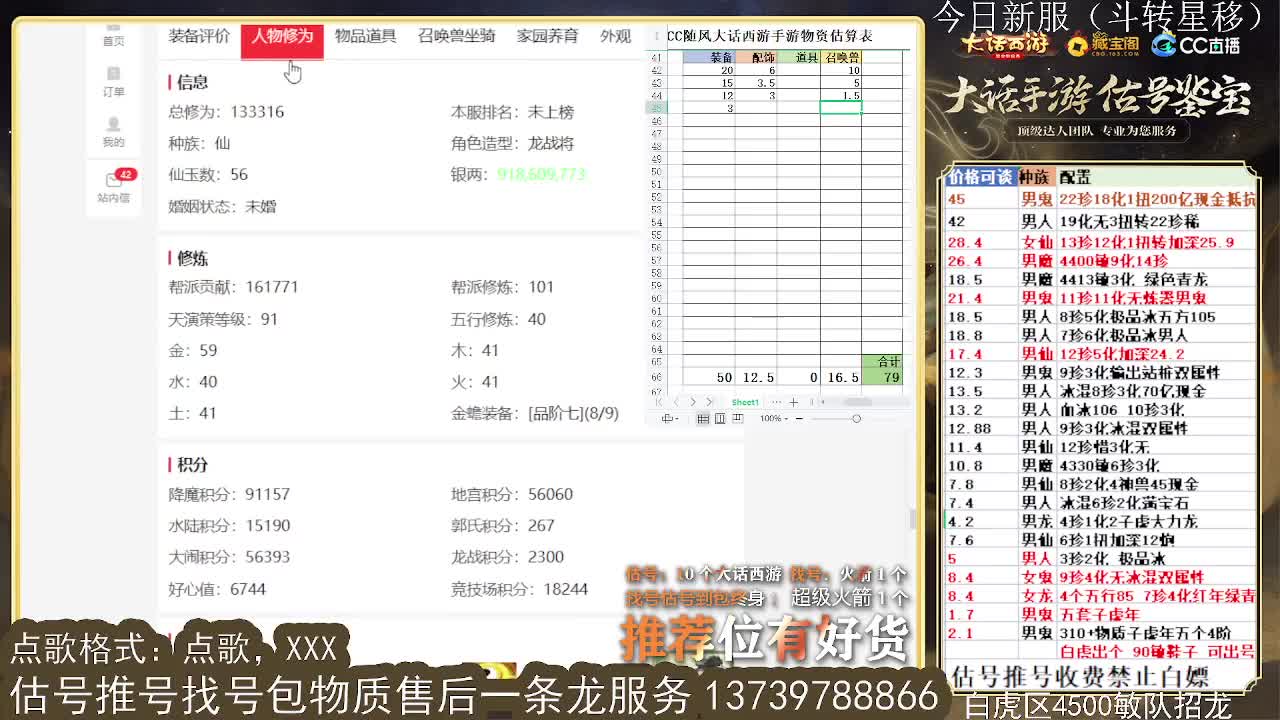Jump to first sheet arrow in spreadsheet
Viewport: 1280px width, 720px height.
pos(660,402)
